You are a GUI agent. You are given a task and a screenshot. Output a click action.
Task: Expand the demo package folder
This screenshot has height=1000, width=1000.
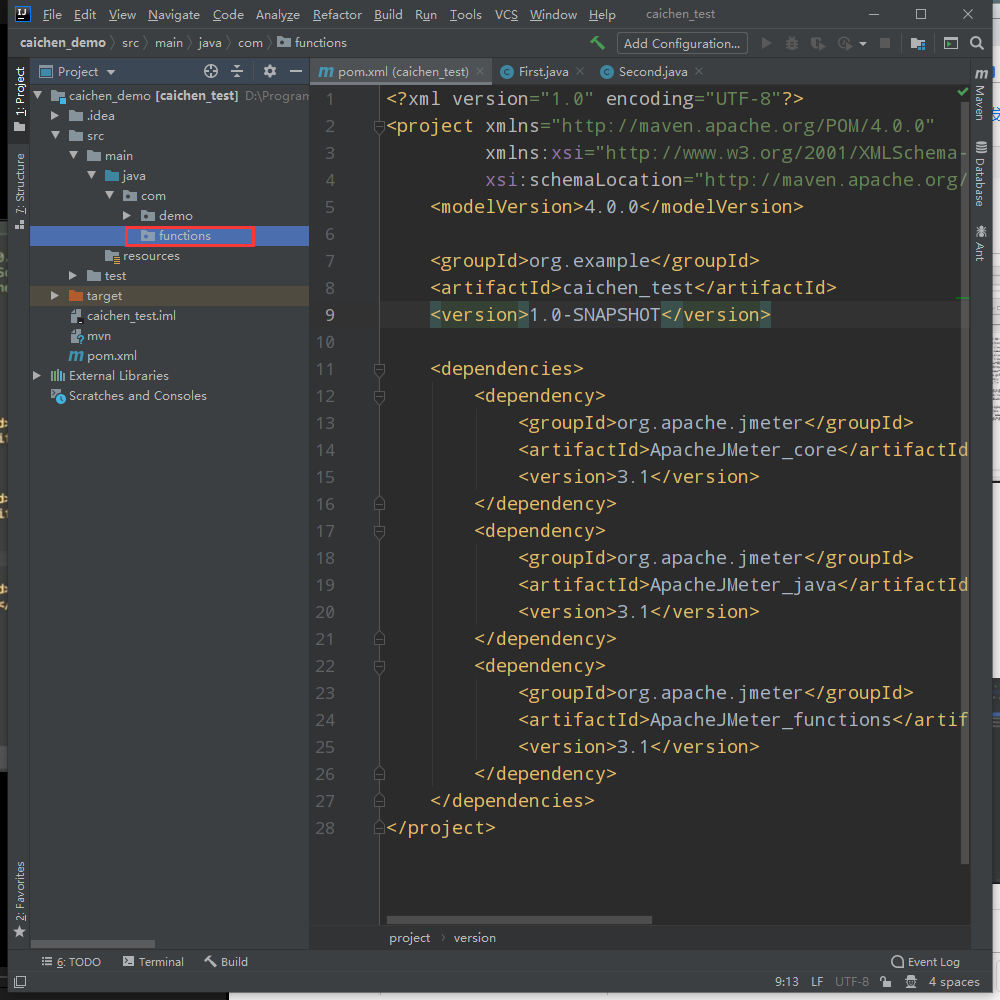[127, 216]
